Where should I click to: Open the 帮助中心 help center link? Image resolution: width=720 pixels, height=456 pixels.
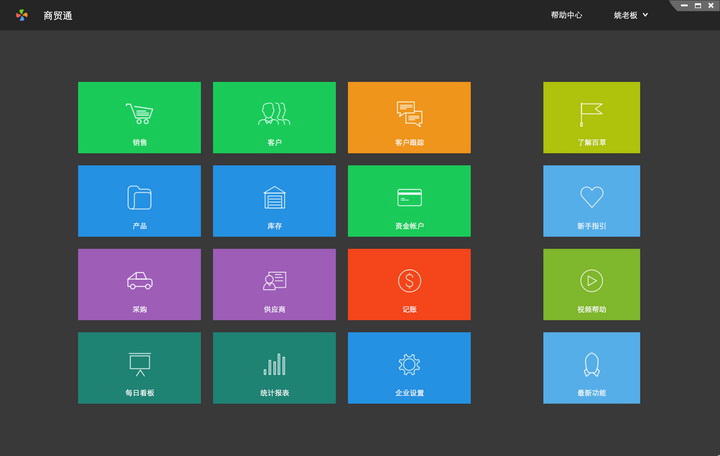click(x=566, y=15)
